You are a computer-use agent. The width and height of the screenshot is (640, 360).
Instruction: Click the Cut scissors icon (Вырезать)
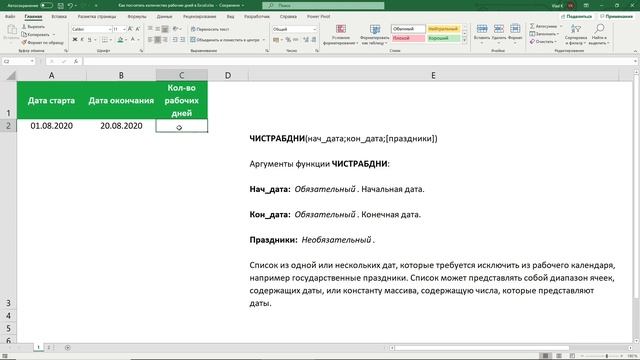coord(24,27)
